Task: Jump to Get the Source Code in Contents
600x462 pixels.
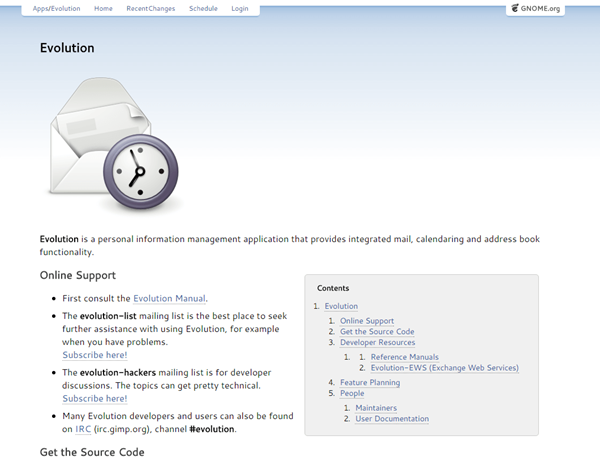Action: pos(377,331)
